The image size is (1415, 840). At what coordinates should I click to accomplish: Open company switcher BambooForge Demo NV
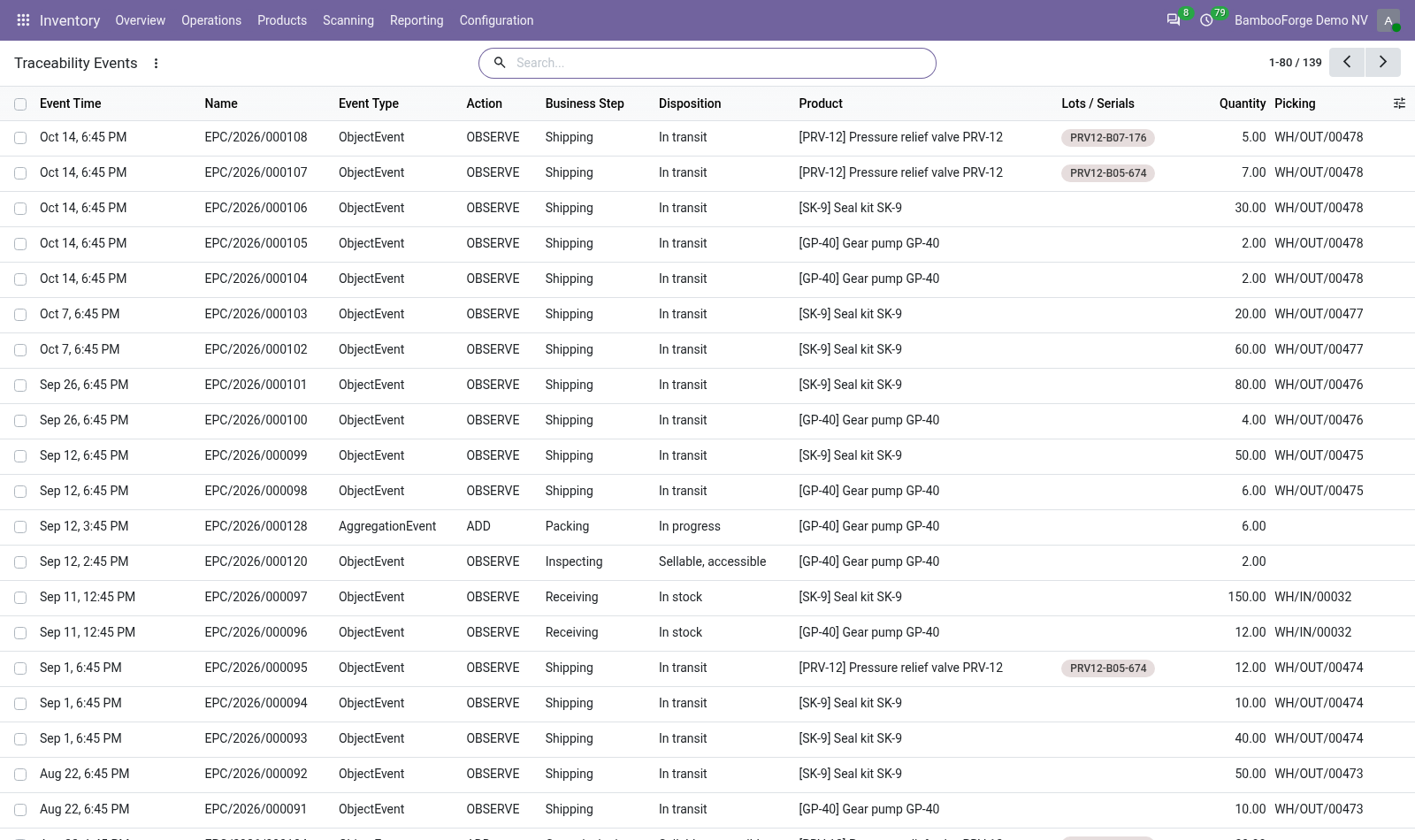coord(1301,20)
